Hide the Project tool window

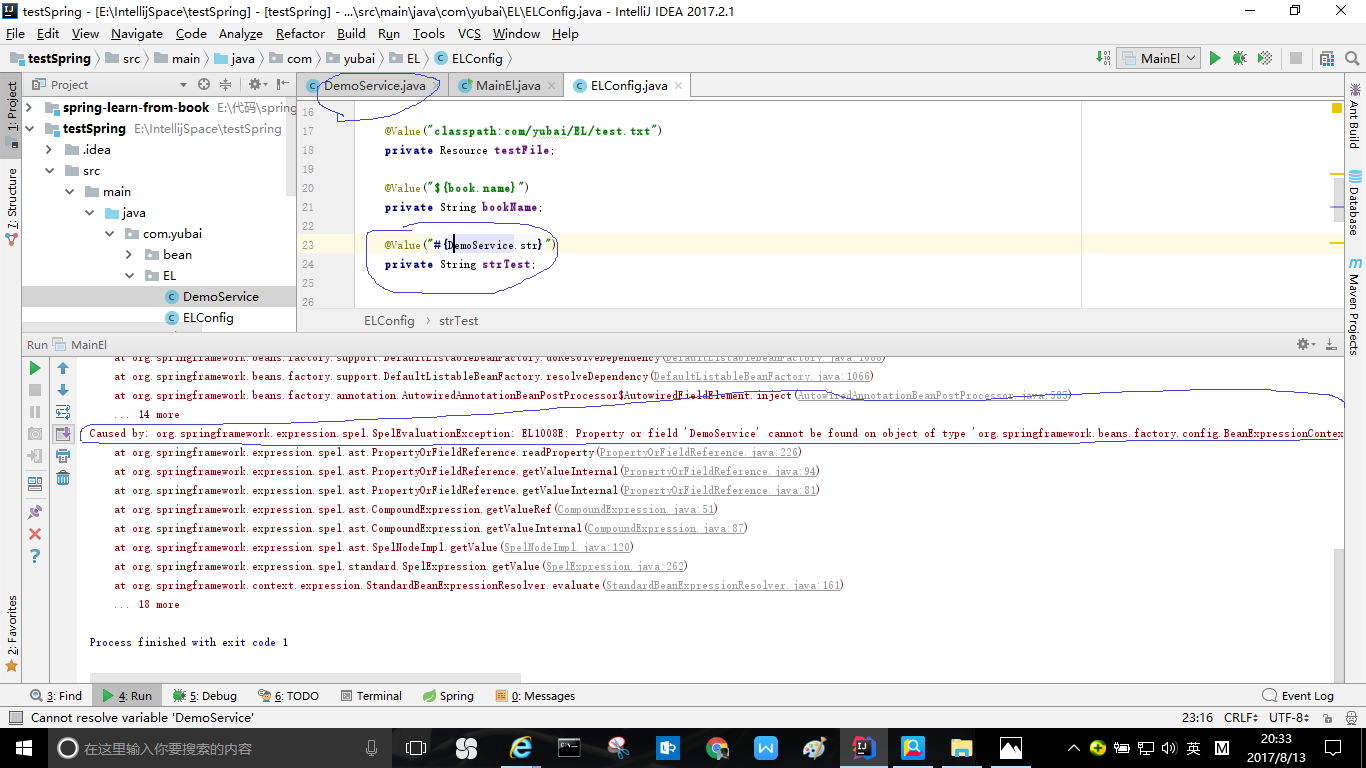[x=282, y=85]
